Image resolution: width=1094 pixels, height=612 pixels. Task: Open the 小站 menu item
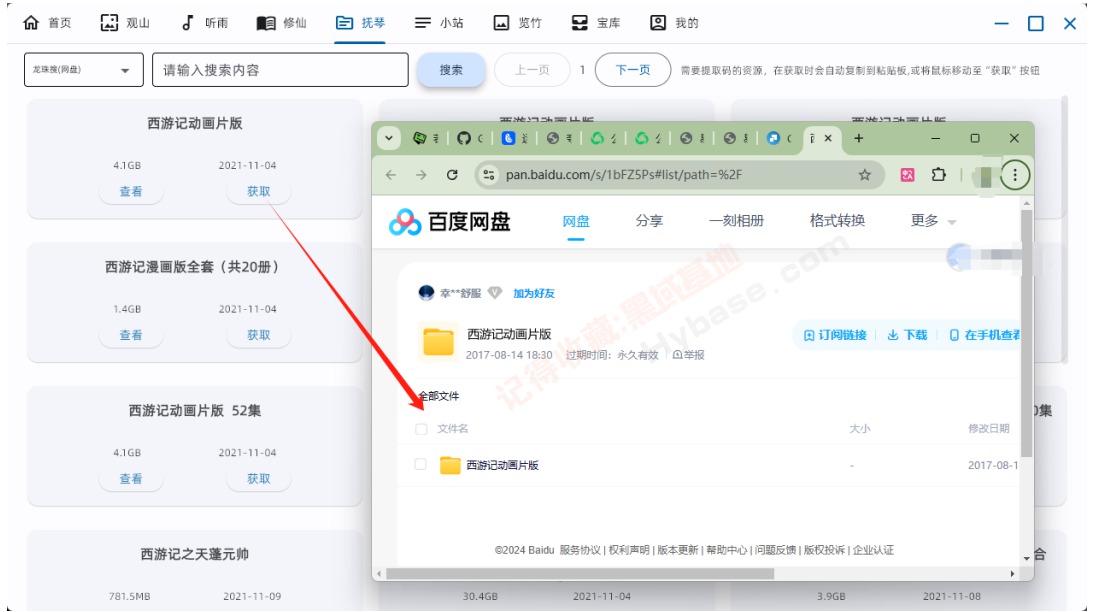(x=439, y=22)
